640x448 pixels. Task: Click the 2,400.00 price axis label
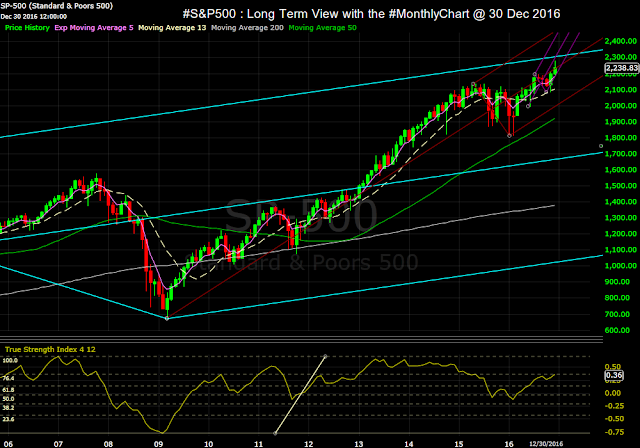[x=620, y=41]
